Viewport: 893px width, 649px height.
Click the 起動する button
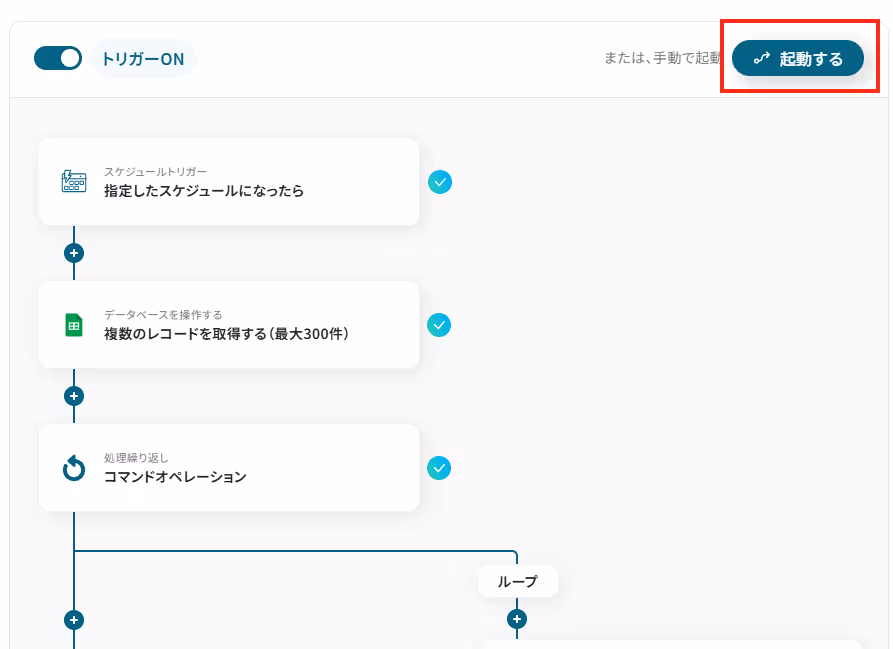point(797,58)
